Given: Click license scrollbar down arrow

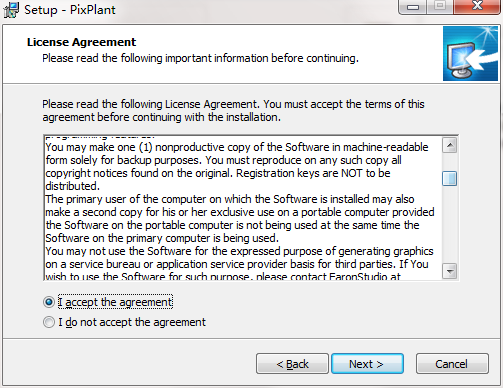Looking at the screenshot, I should pyautogui.click(x=450, y=271).
